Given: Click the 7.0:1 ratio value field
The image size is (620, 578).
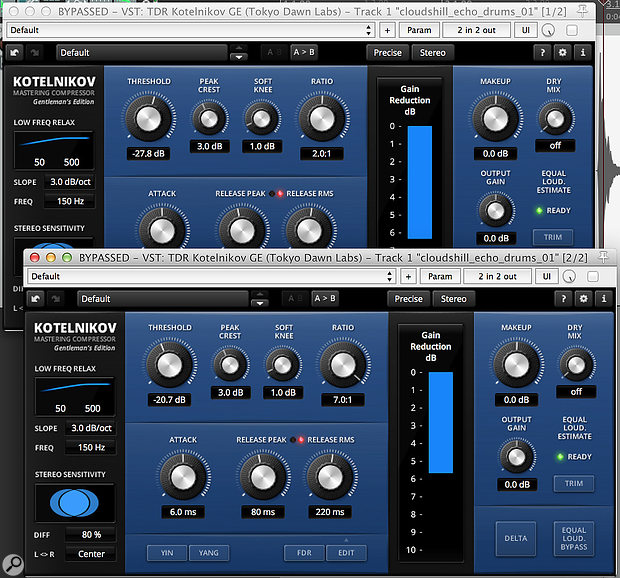Looking at the screenshot, I should click(x=343, y=400).
